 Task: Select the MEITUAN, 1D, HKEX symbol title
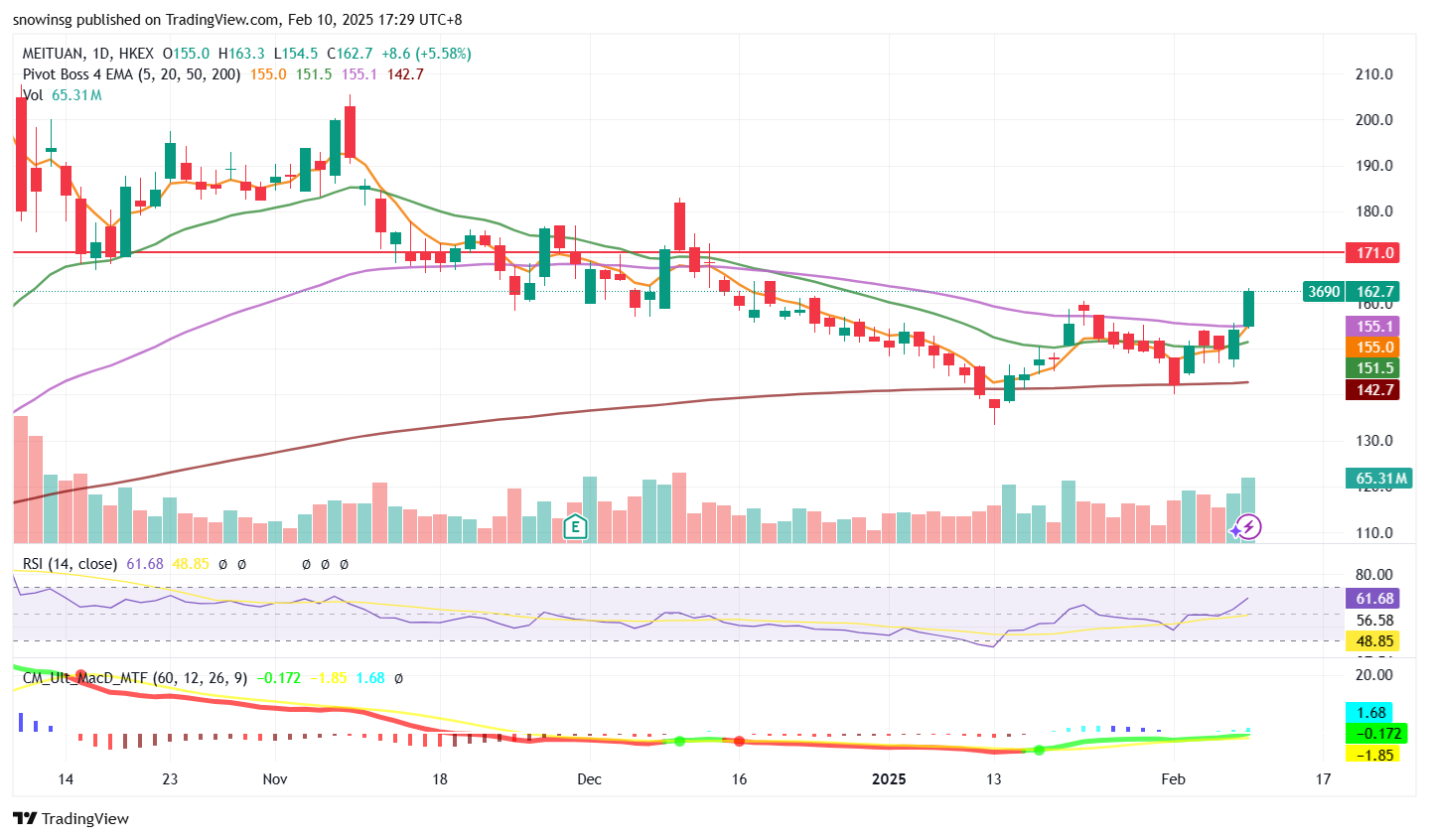88,54
